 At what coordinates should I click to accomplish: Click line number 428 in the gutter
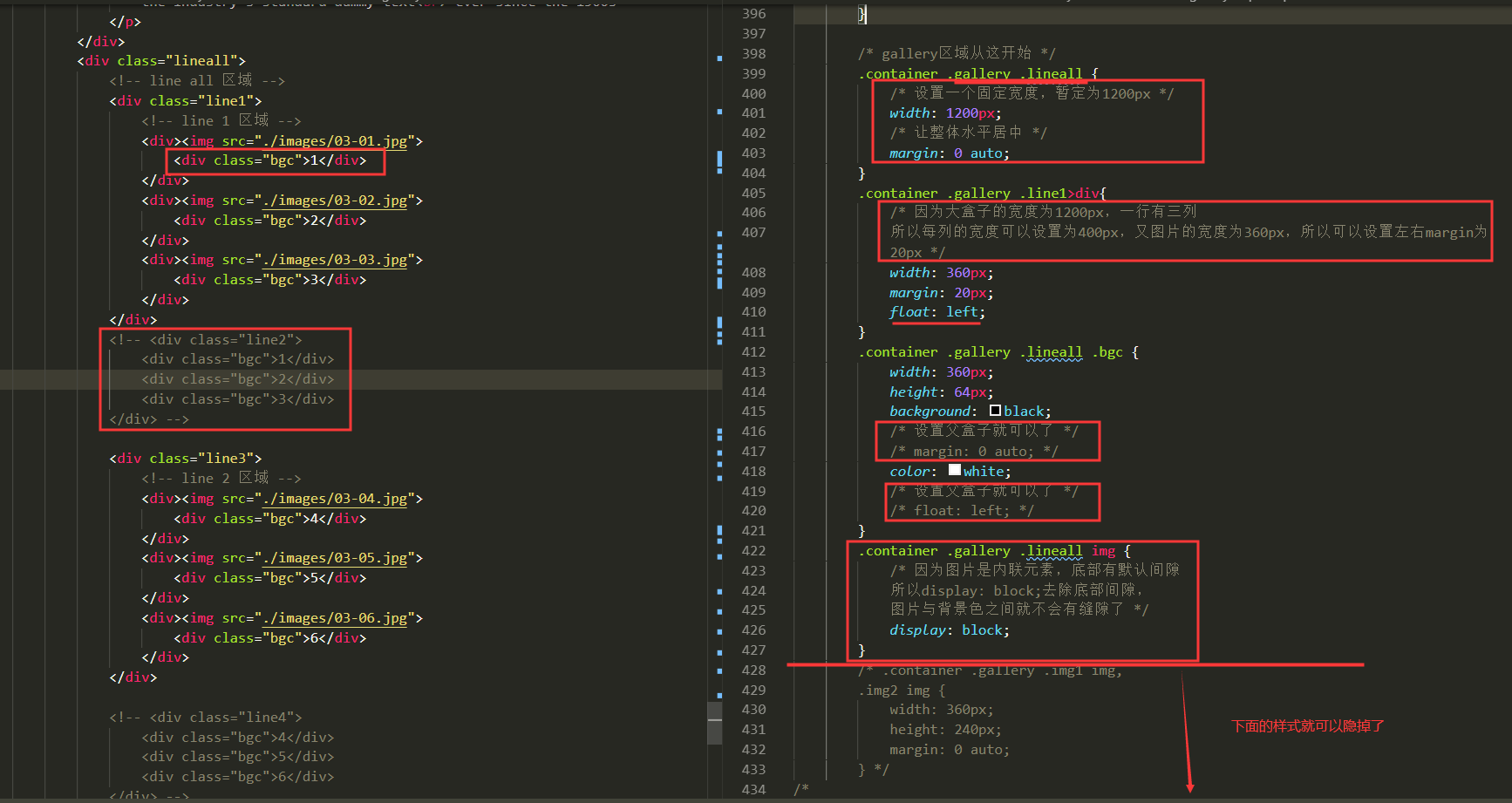coord(753,670)
